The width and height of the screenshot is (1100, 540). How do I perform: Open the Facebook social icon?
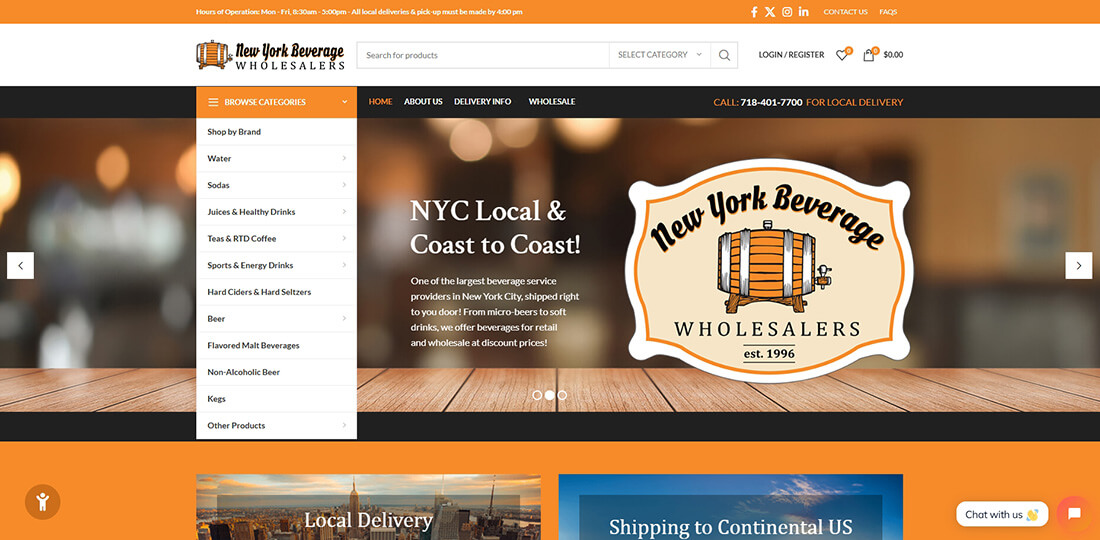(x=754, y=12)
